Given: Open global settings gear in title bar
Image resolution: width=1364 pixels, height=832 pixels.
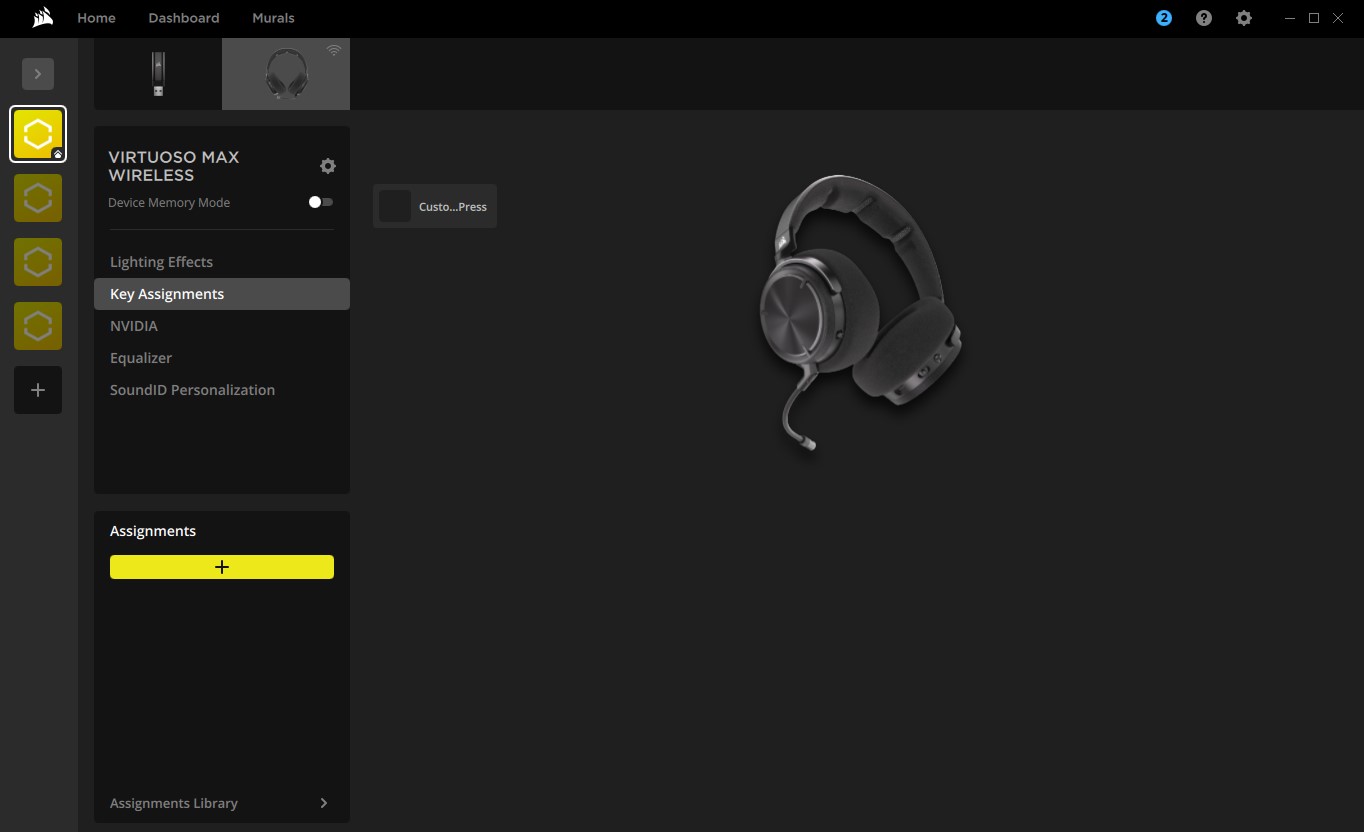Looking at the screenshot, I should pos(1244,18).
